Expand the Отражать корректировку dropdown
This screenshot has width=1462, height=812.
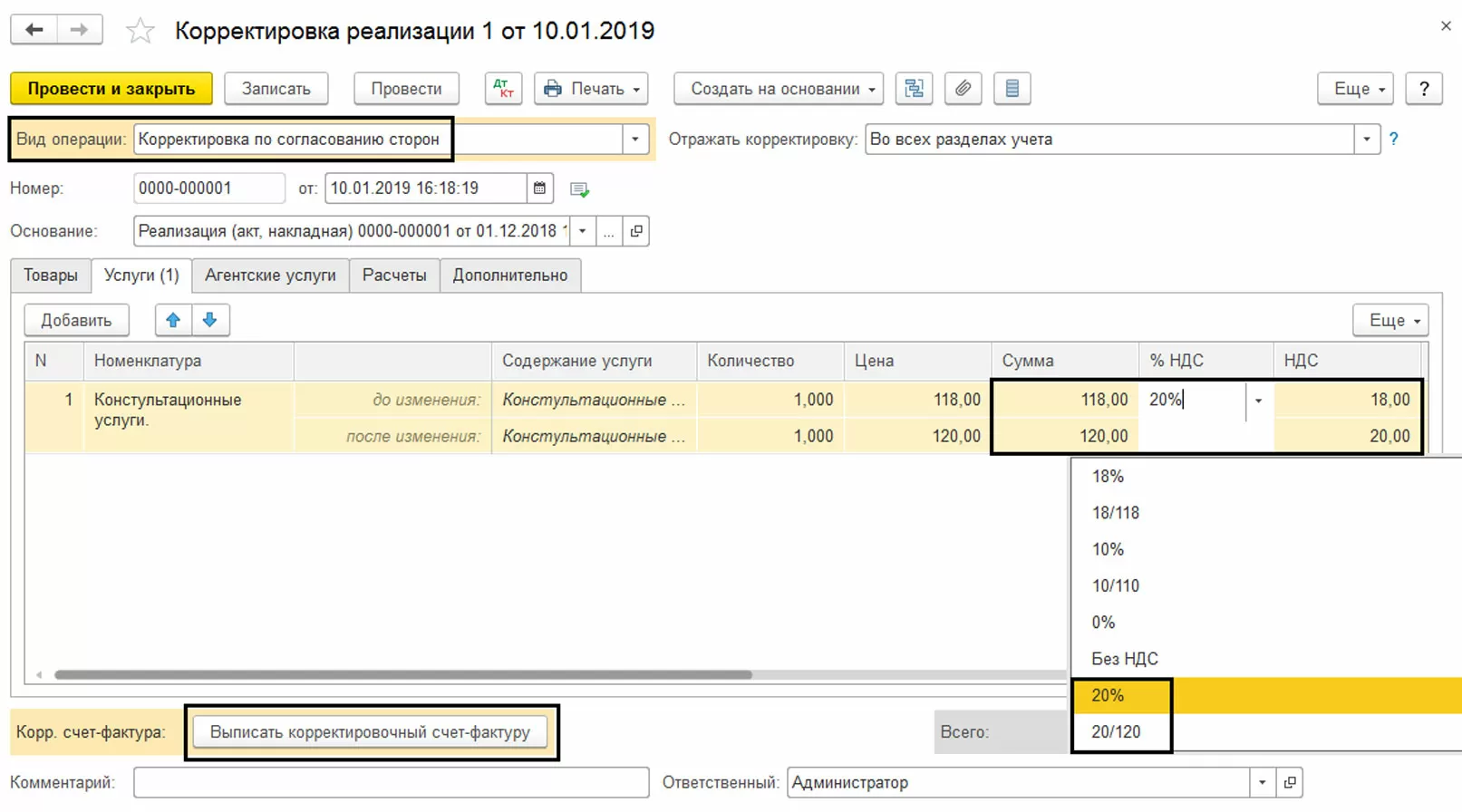click(x=1366, y=140)
